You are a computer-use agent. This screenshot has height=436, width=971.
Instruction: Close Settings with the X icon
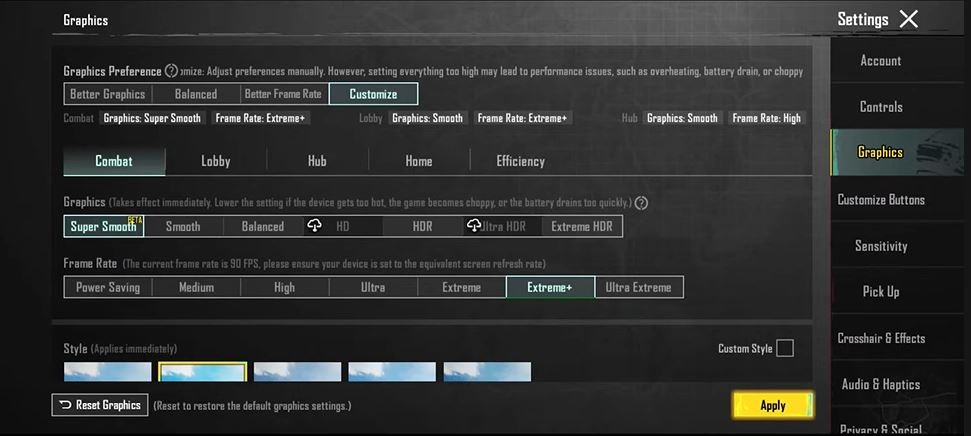[908, 19]
